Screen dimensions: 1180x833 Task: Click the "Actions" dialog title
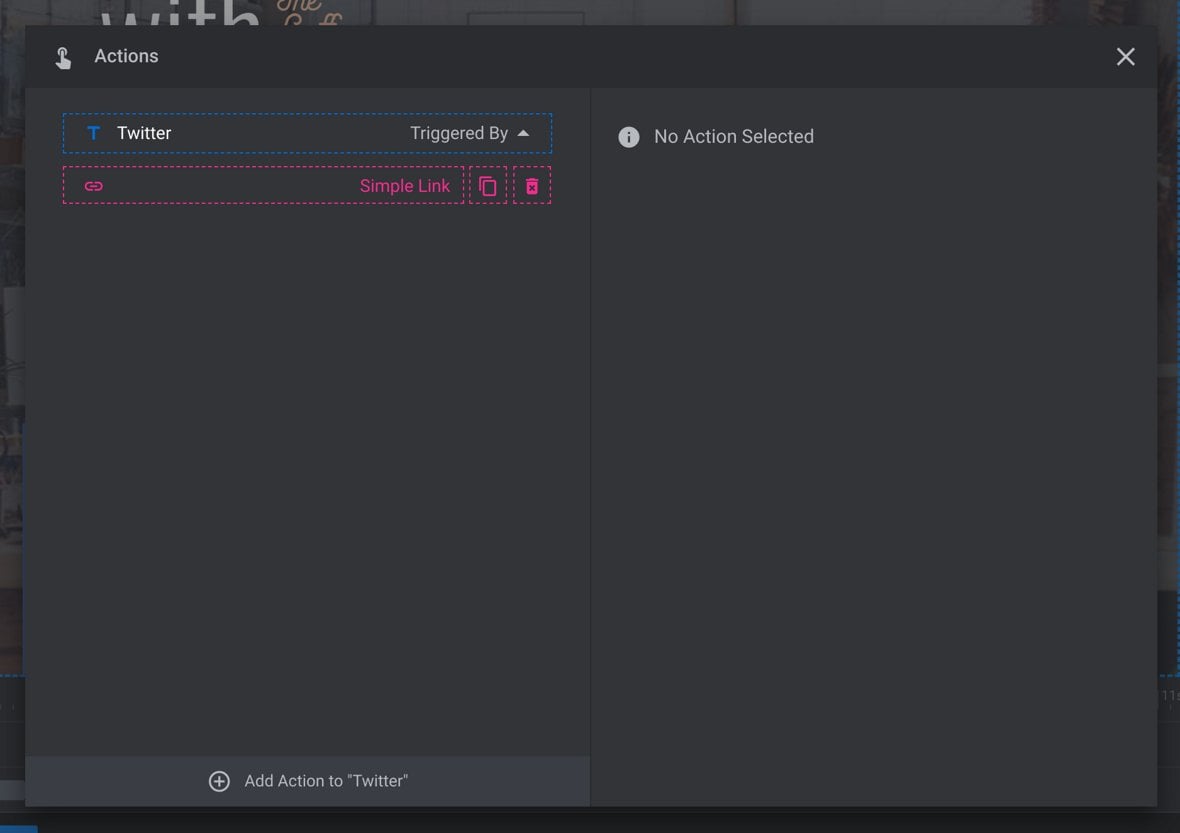coord(126,56)
